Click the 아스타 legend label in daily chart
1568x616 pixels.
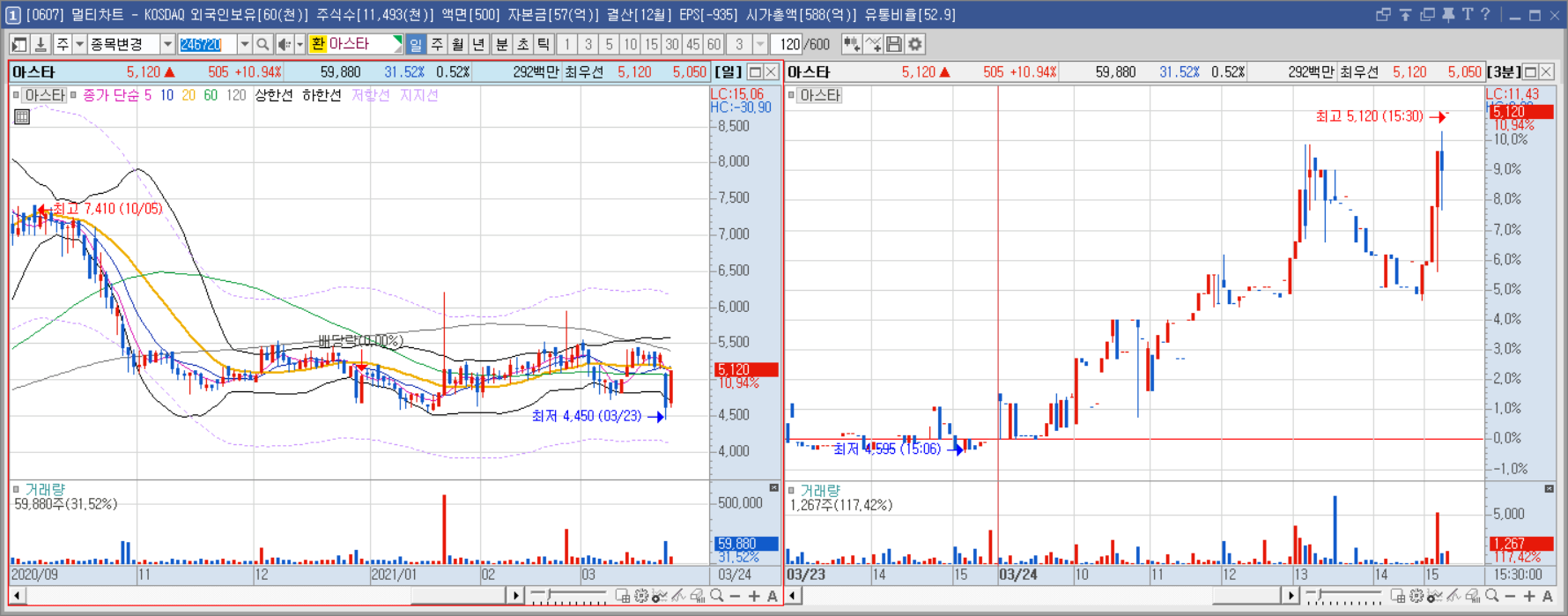[x=44, y=95]
